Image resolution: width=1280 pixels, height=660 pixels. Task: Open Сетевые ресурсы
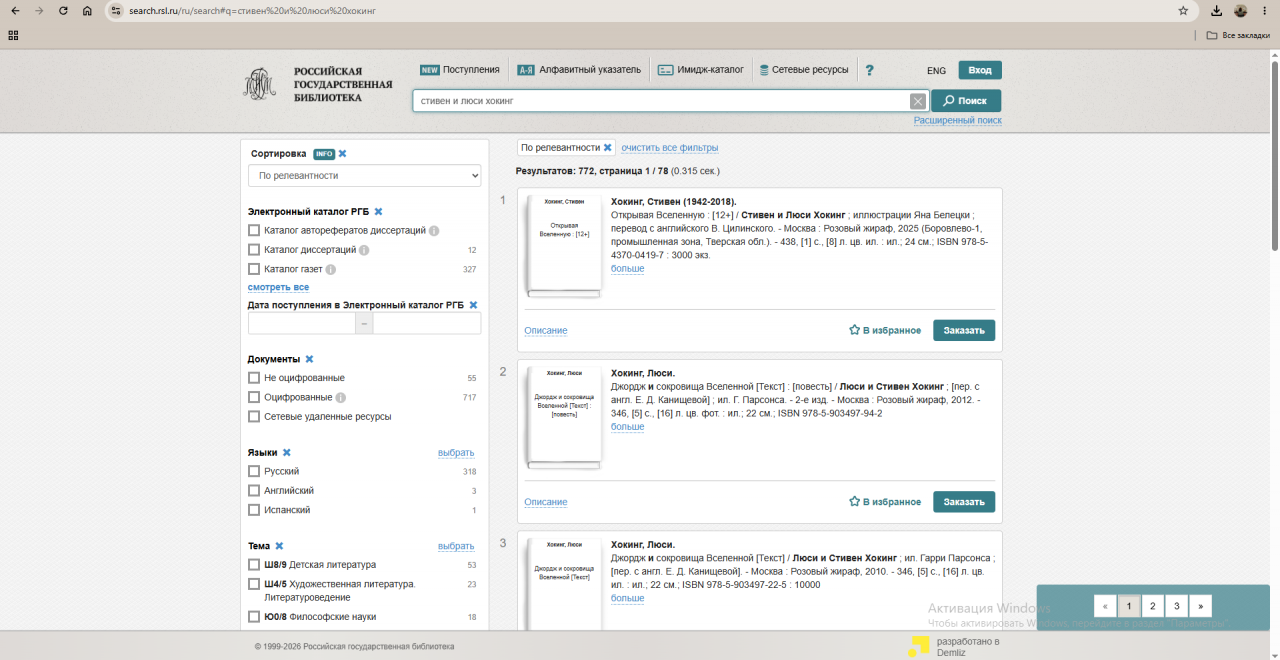pos(804,70)
